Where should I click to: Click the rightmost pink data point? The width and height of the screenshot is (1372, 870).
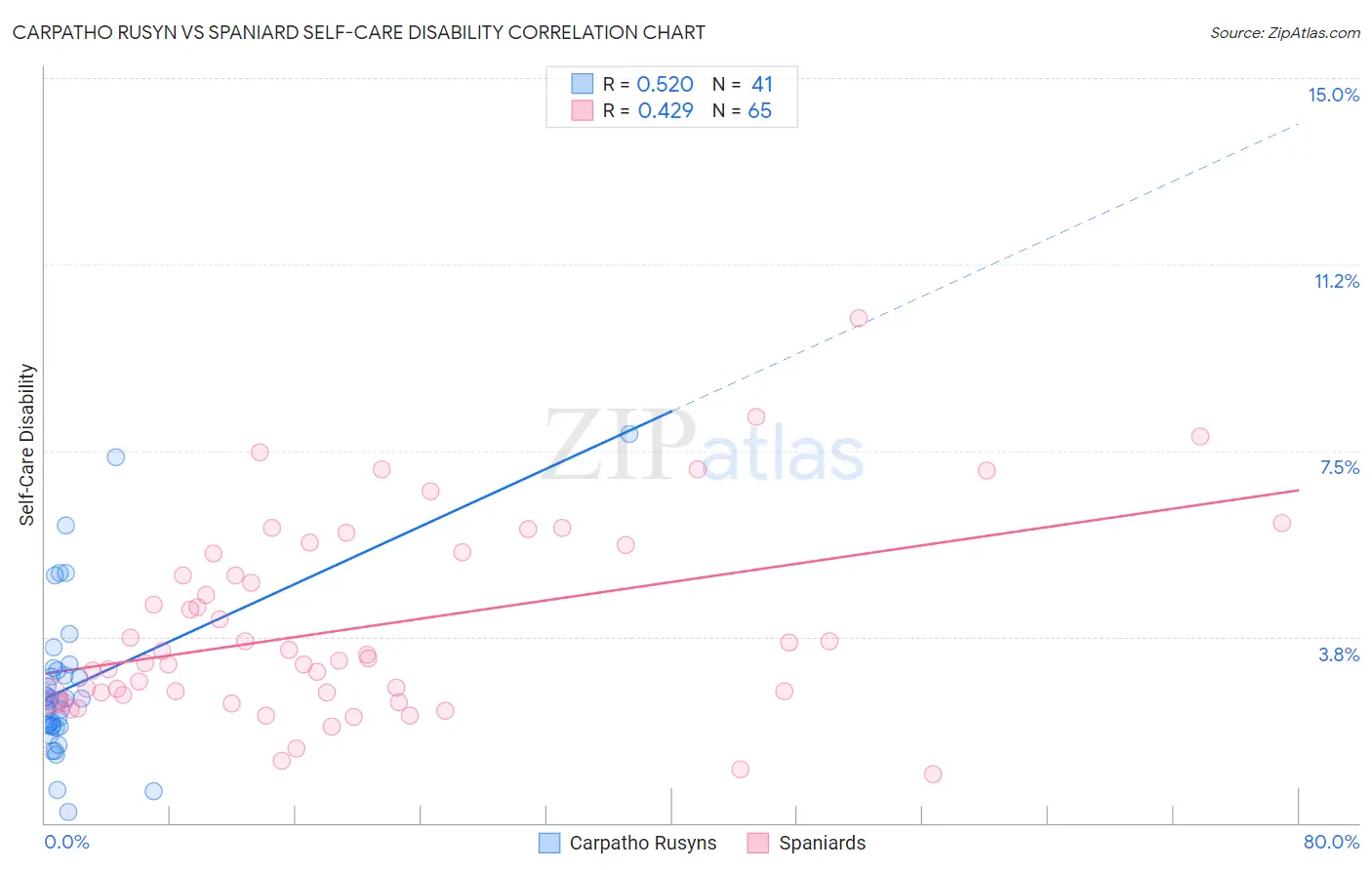click(x=1282, y=523)
